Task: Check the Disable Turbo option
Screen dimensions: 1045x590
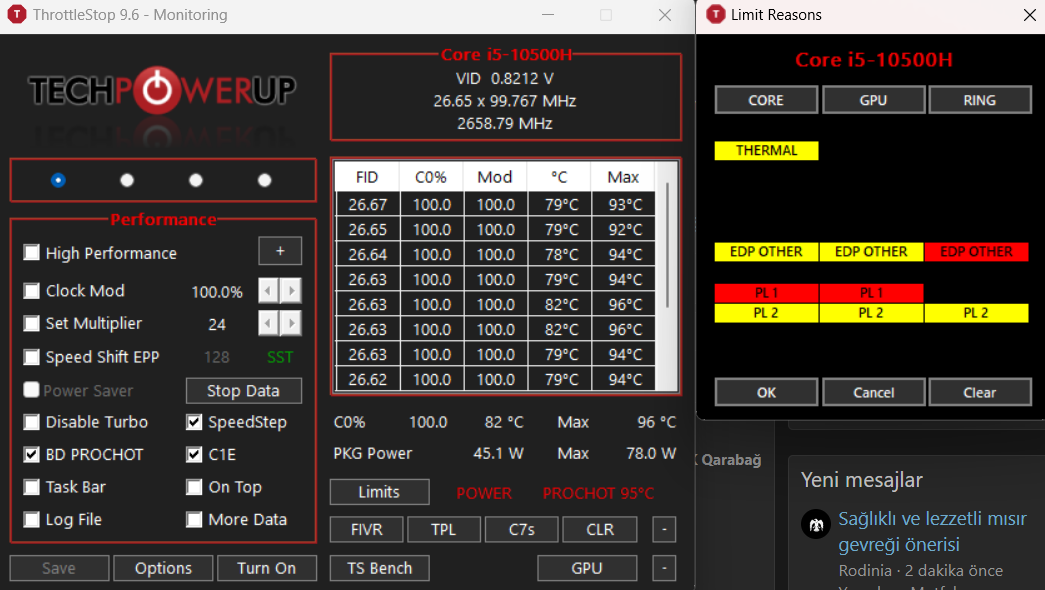Action: [31, 422]
